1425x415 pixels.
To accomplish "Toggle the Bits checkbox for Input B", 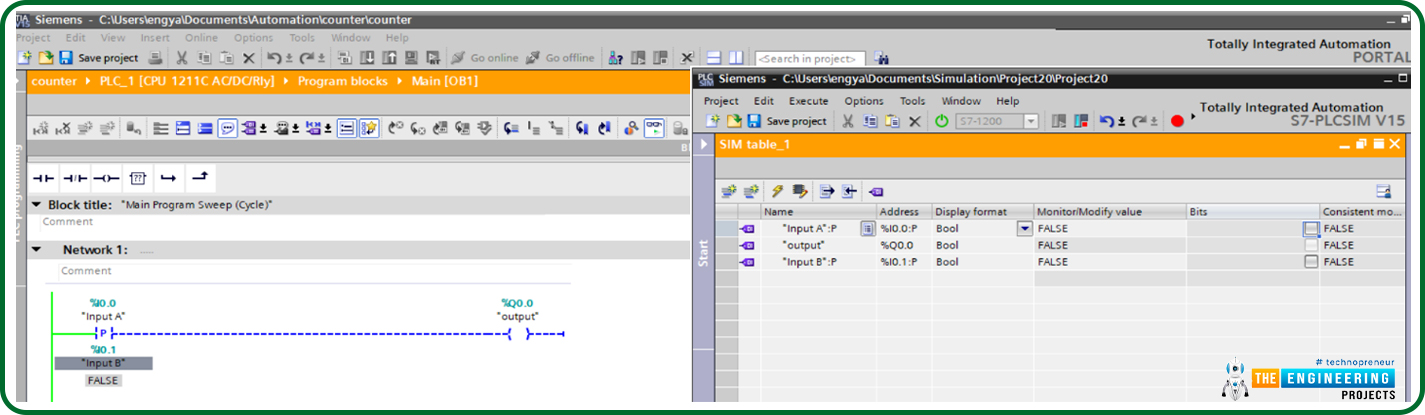I will click(1311, 262).
